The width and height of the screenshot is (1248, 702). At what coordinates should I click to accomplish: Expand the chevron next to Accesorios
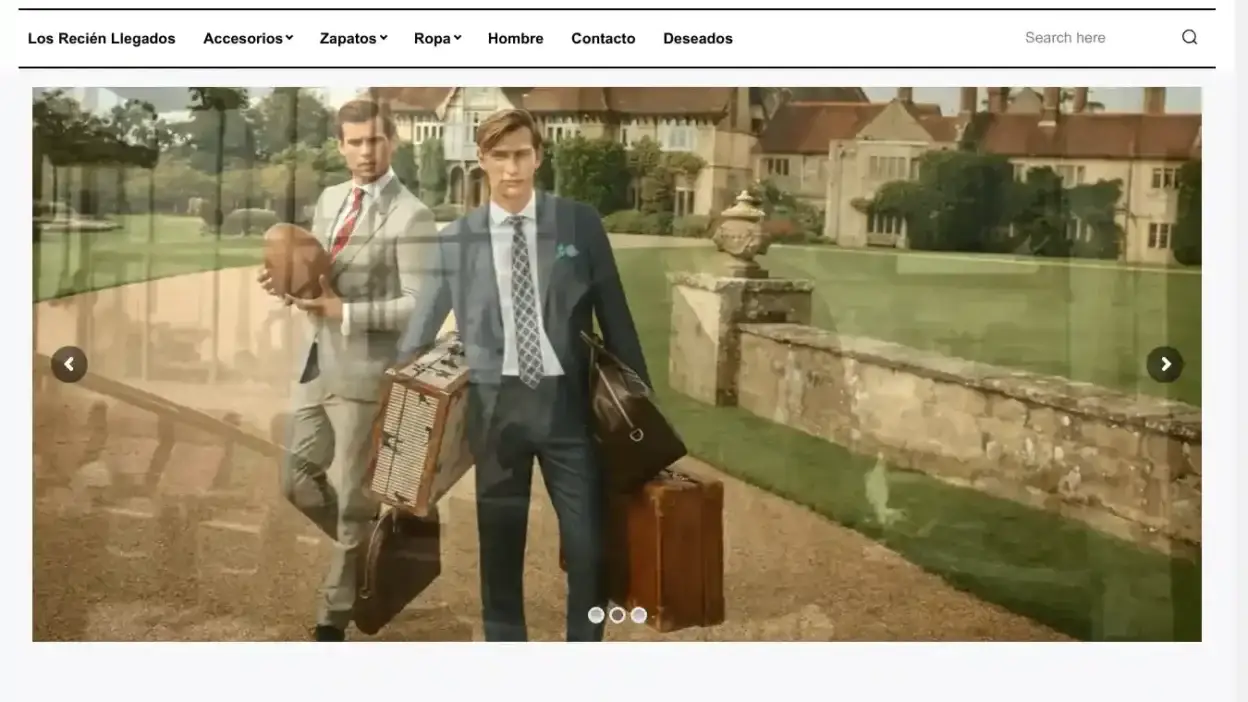click(x=289, y=38)
